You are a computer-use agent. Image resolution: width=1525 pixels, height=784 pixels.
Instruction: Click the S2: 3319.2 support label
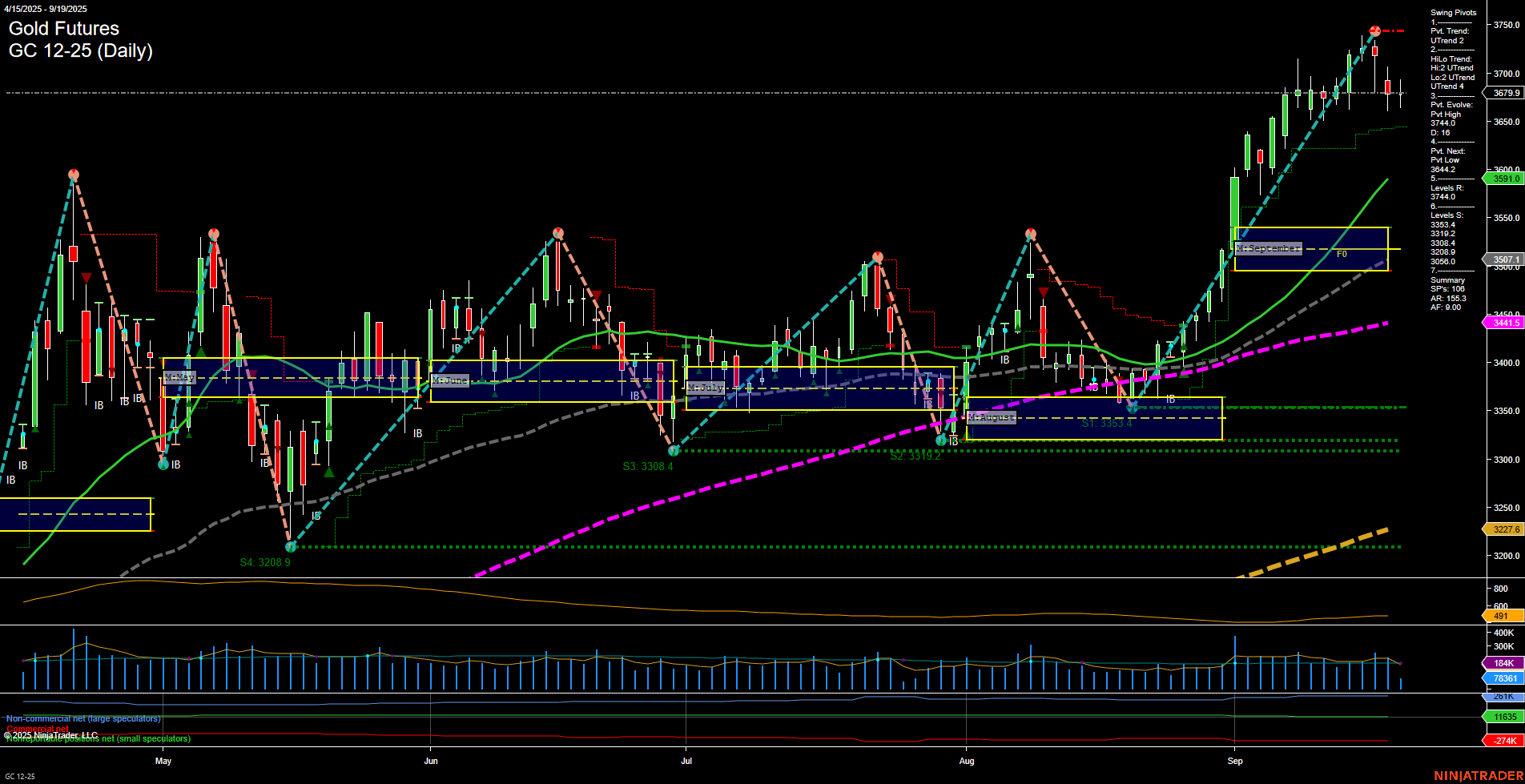click(915, 456)
